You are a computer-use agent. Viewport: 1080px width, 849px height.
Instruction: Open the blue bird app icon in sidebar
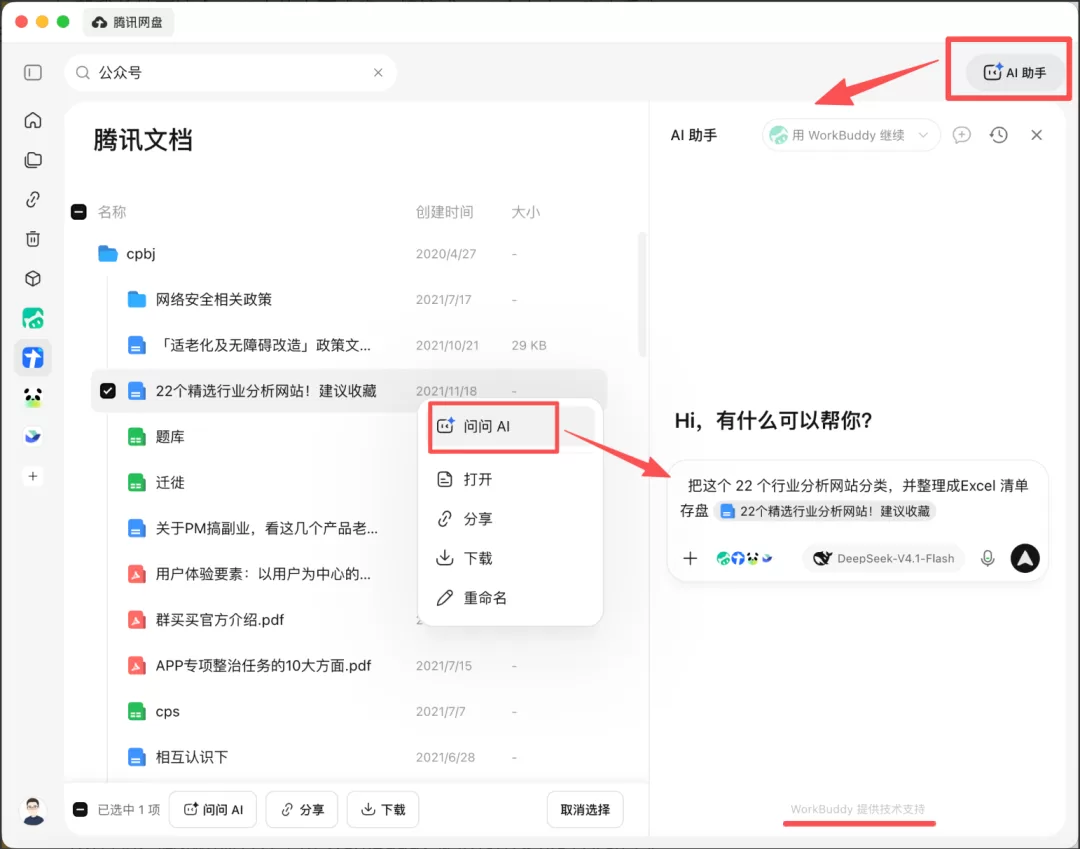[x=32, y=437]
